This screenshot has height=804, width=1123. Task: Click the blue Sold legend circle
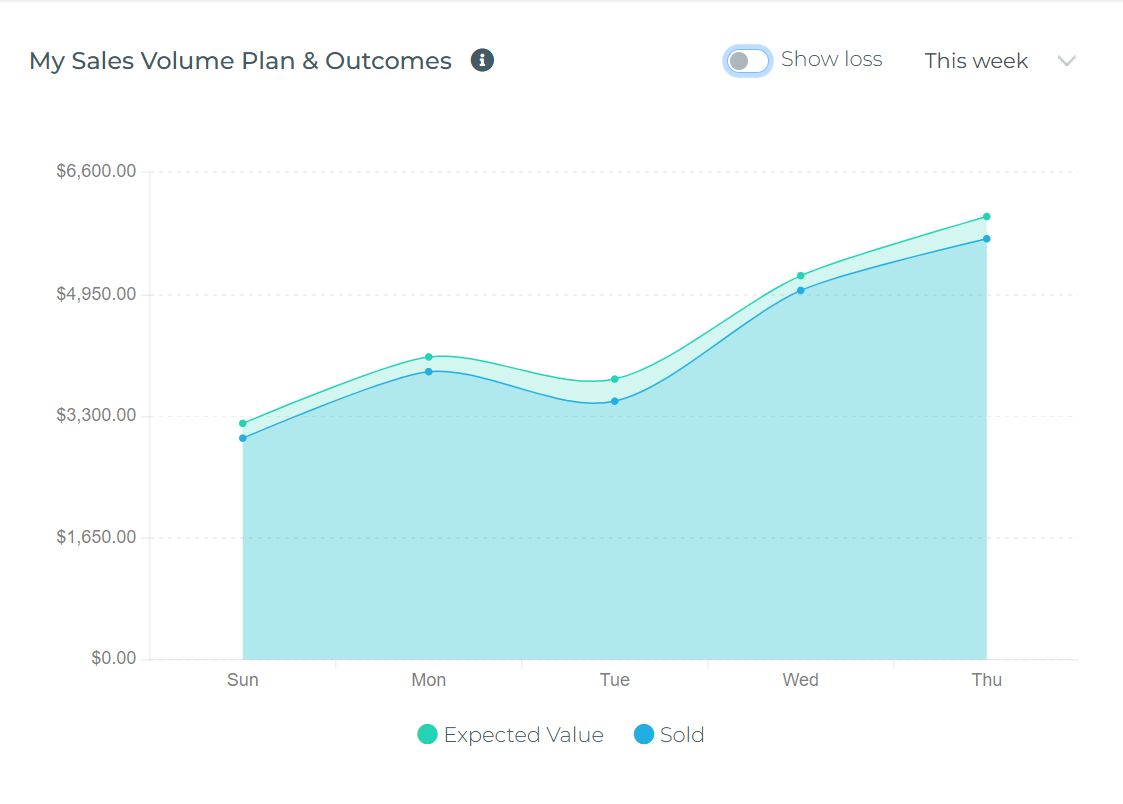point(644,735)
